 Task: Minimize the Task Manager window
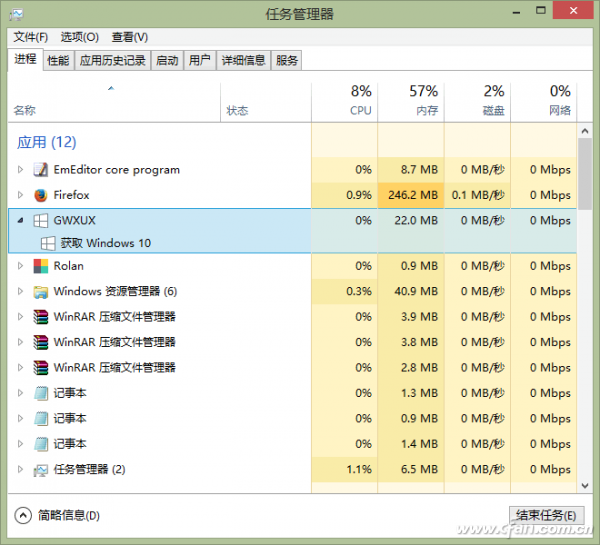tap(517, 11)
